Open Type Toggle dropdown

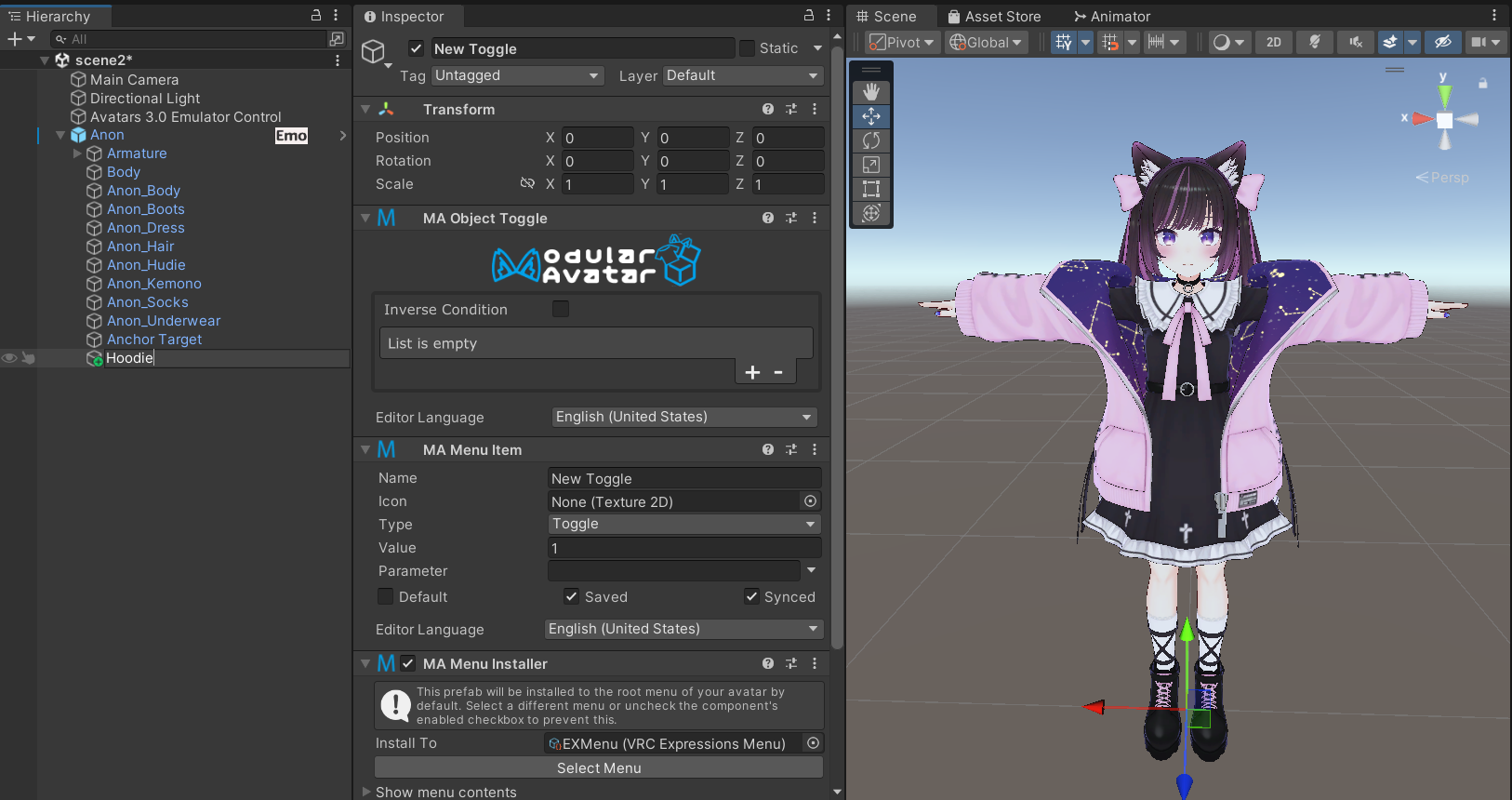tap(684, 524)
